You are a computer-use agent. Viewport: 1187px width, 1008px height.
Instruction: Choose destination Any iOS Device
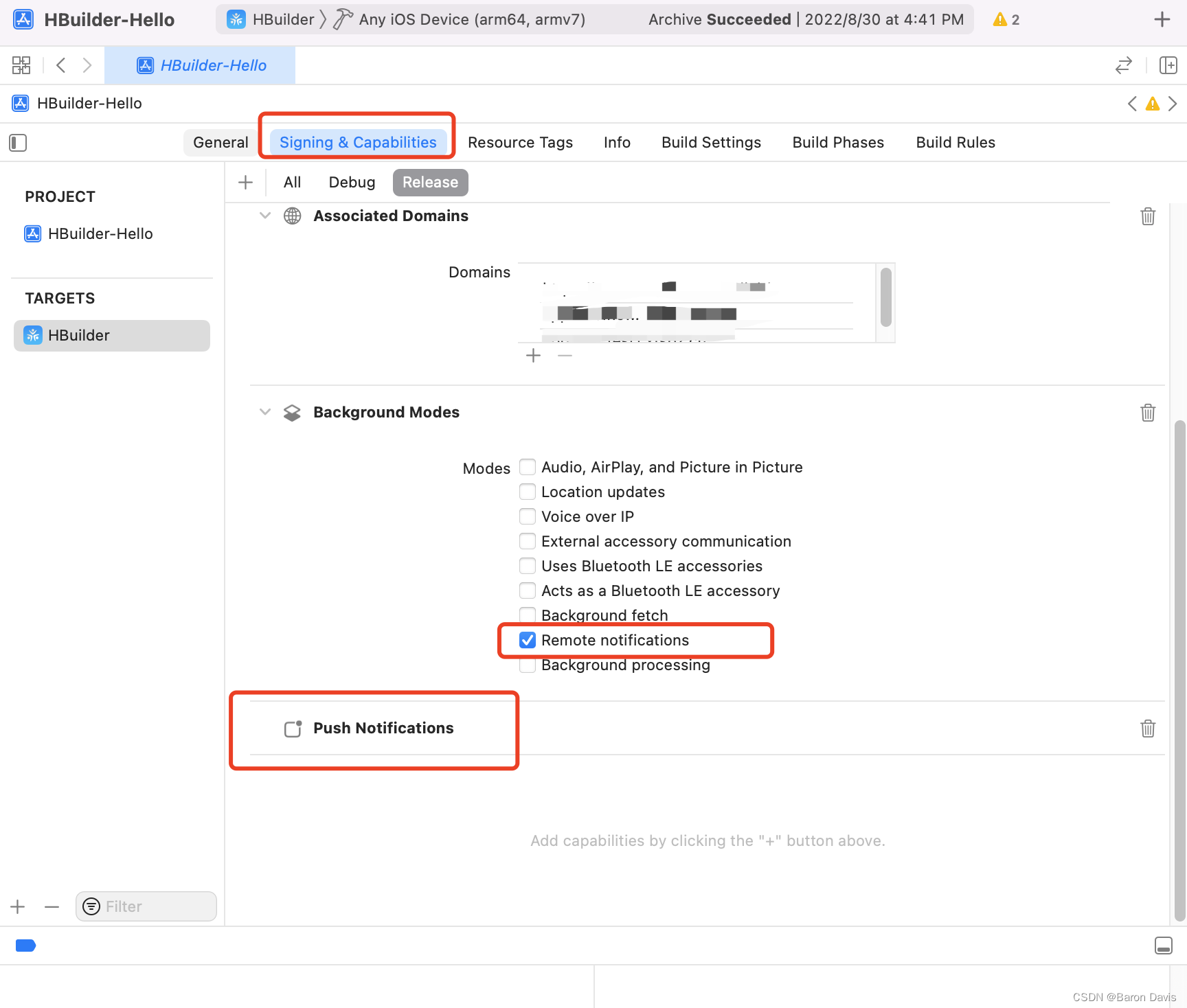(460, 19)
